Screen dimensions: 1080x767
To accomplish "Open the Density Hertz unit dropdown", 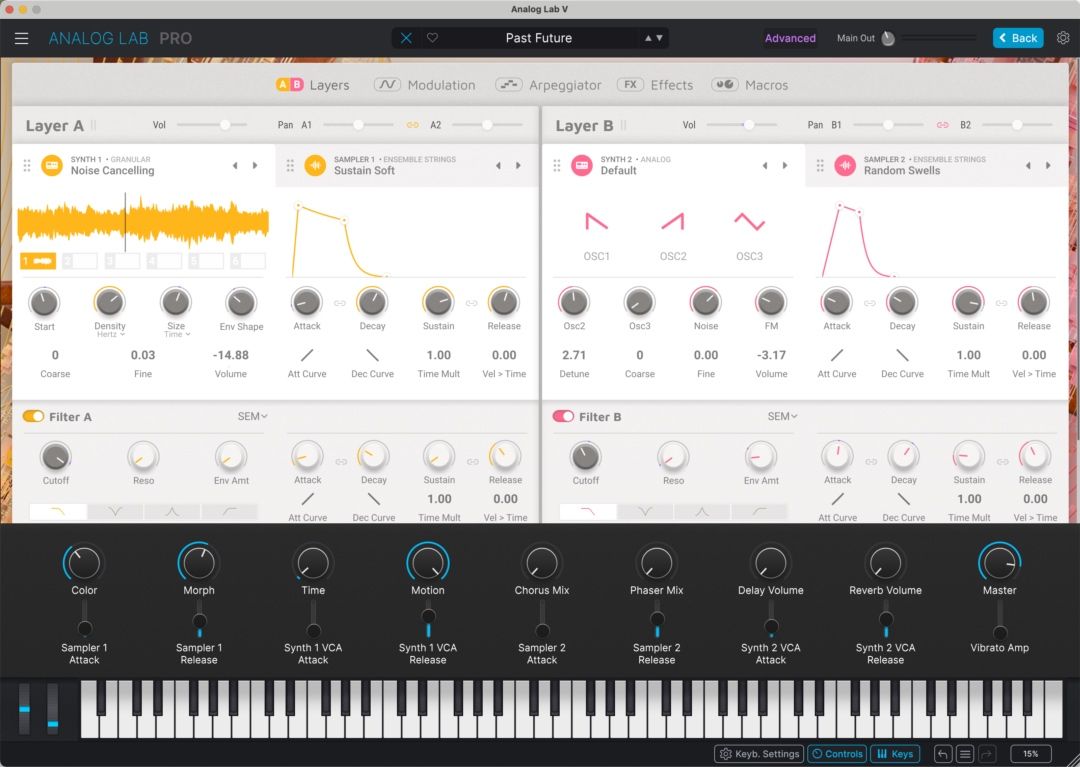I will click(x=110, y=335).
